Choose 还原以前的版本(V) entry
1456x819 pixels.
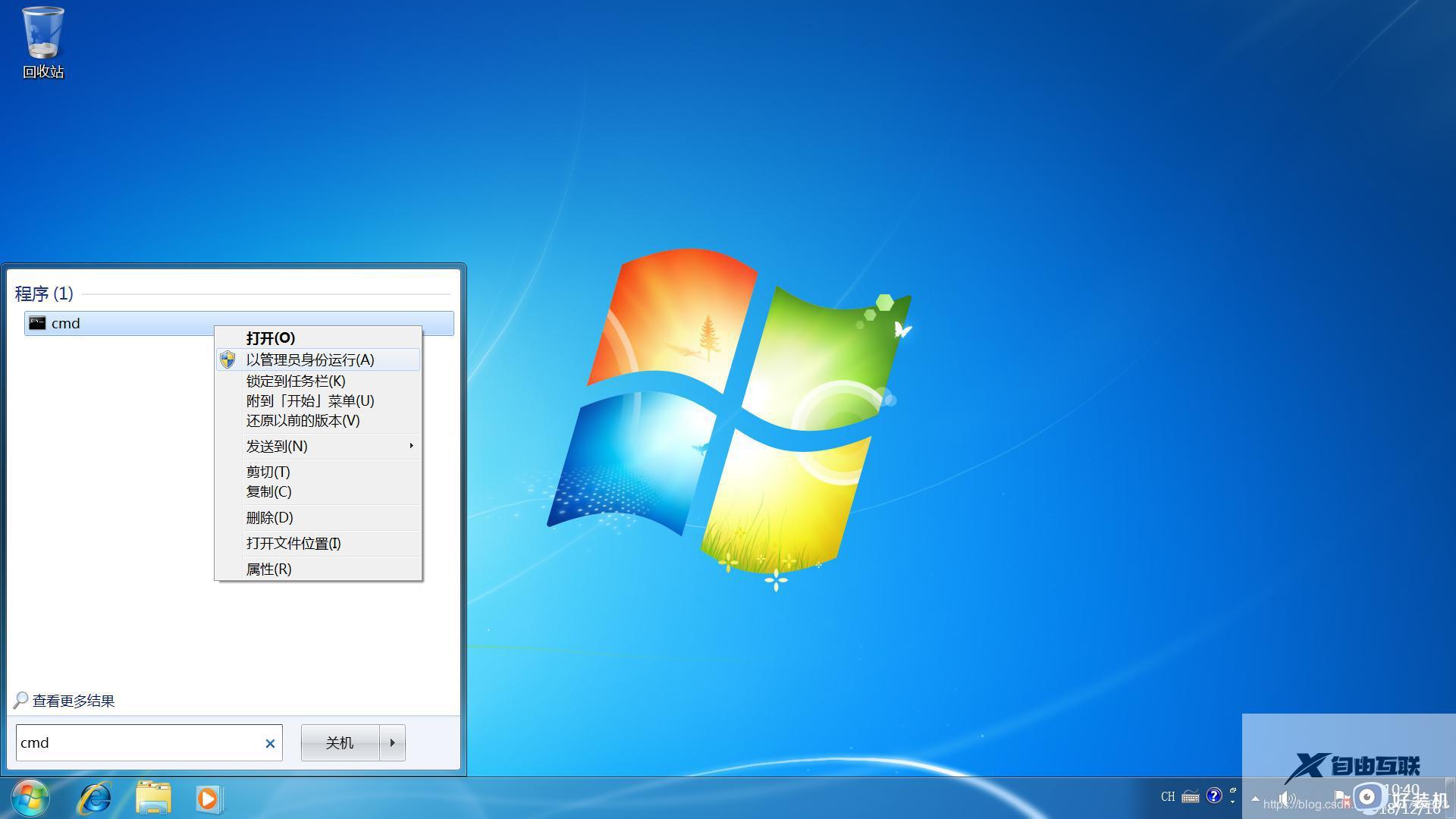(x=318, y=420)
